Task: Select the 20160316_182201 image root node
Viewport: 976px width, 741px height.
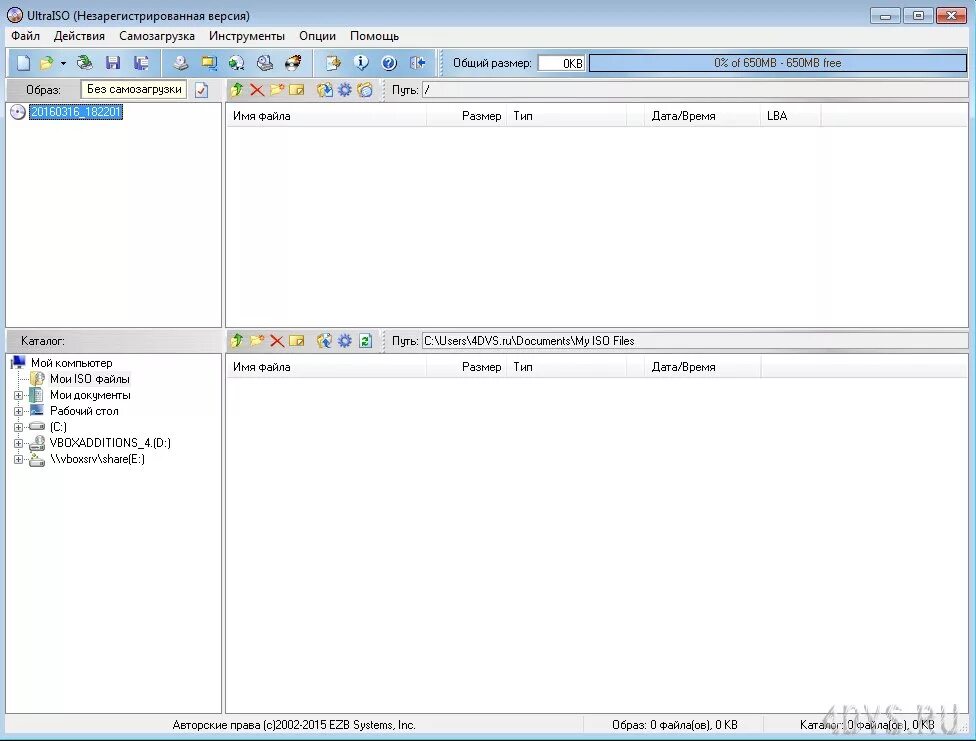Action: click(x=76, y=112)
